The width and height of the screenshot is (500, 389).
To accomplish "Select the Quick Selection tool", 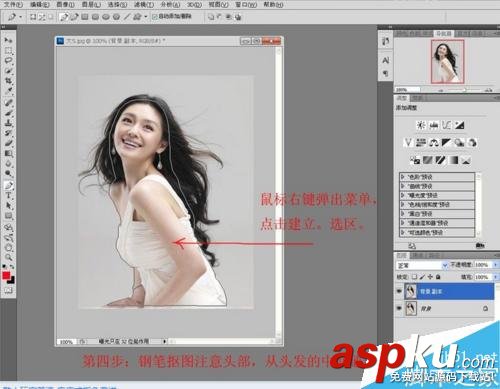I will pos(8,71).
